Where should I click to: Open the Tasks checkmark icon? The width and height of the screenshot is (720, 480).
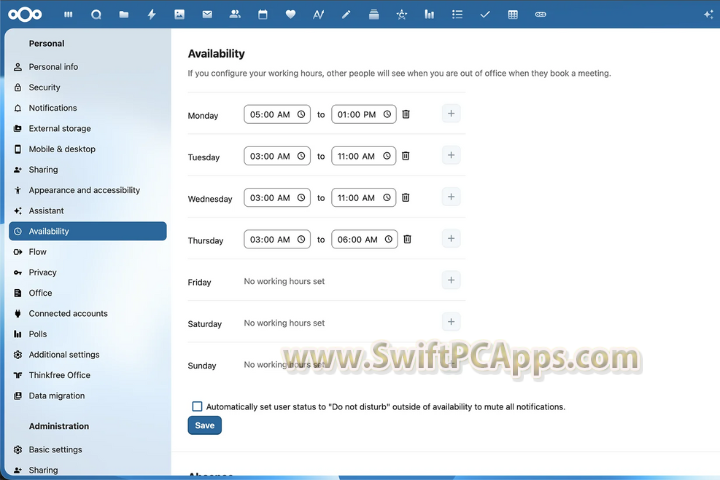[485, 15]
